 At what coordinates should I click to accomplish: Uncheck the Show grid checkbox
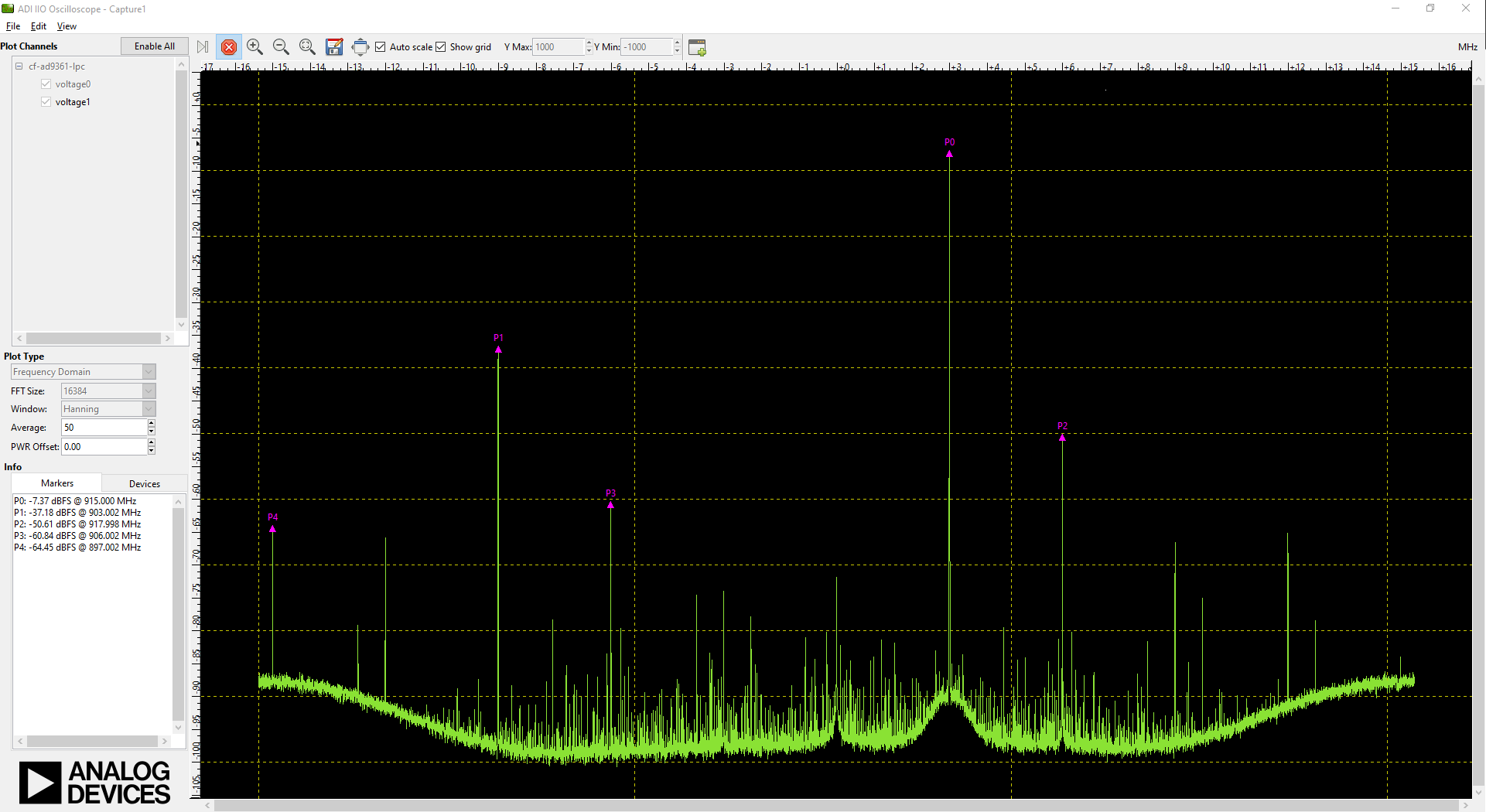point(441,47)
